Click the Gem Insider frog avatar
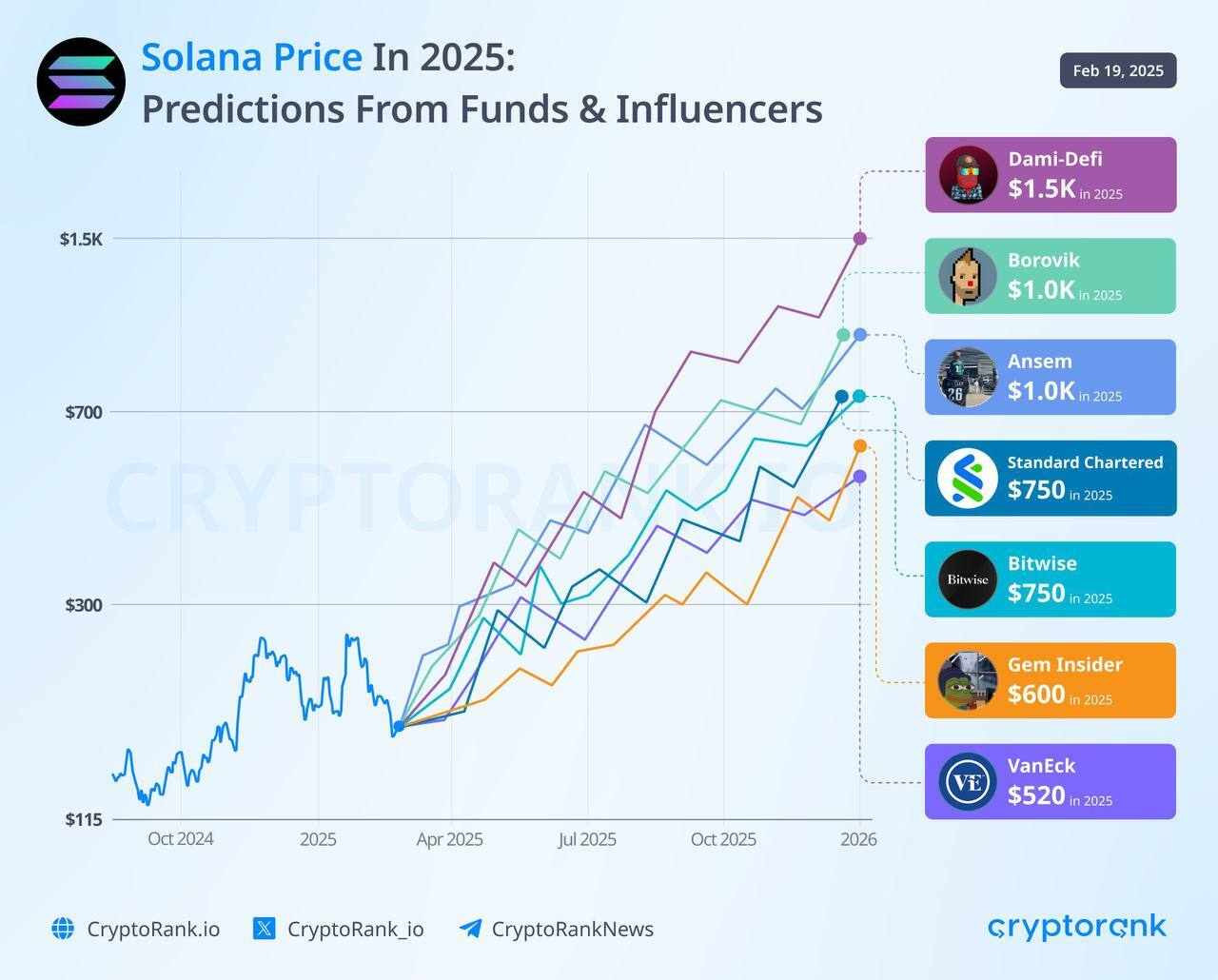This screenshot has width=1218, height=980. click(x=968, y=681)
